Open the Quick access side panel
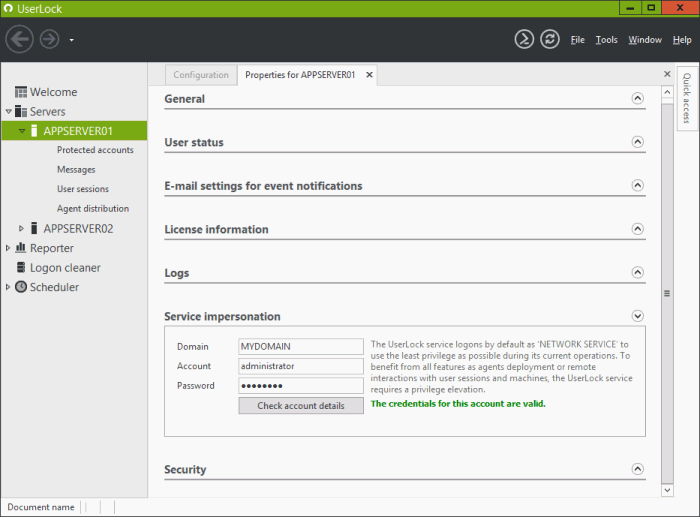 coord(687,98)
